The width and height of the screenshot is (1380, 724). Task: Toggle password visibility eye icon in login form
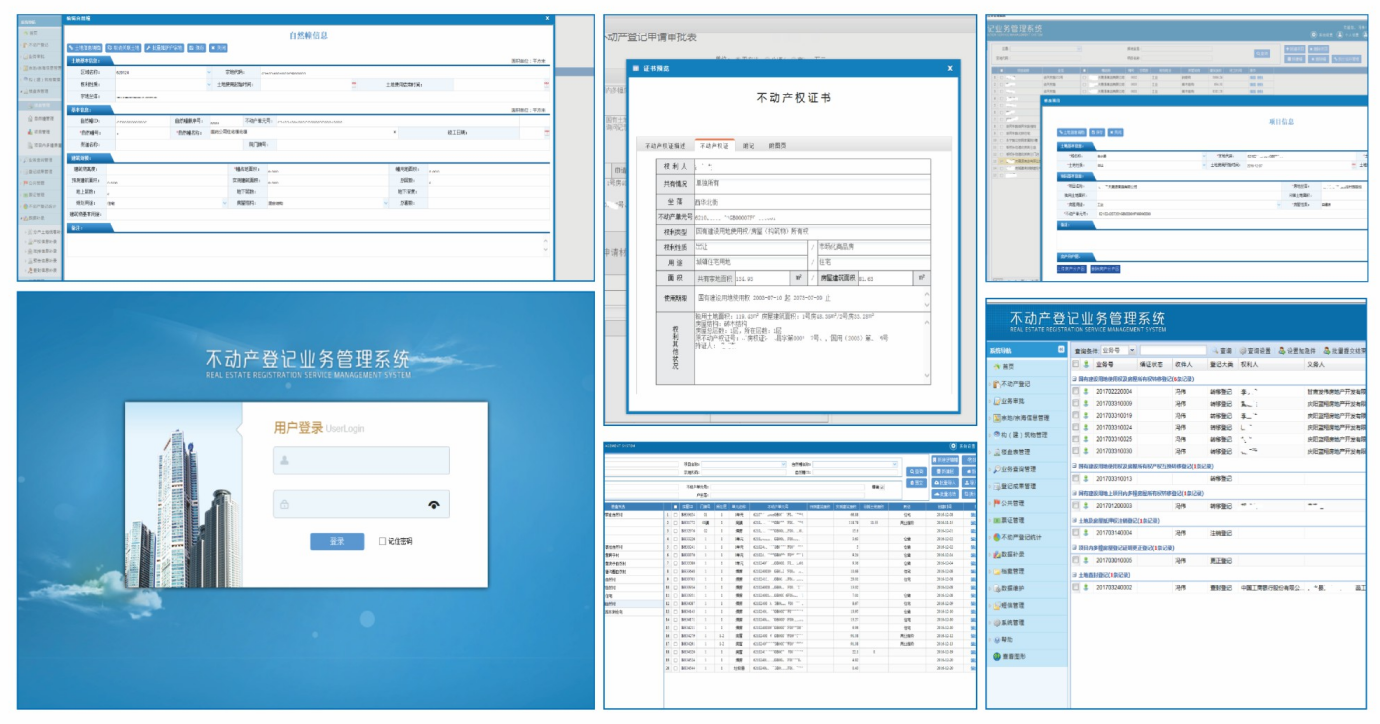433,505
